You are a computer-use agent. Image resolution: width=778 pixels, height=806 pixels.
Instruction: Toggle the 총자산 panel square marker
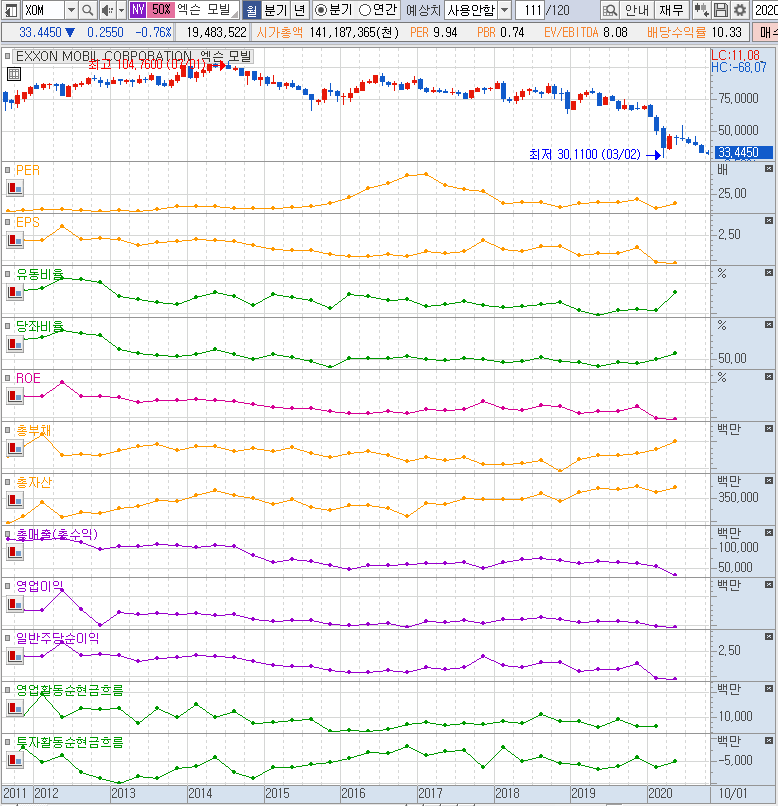8,482
